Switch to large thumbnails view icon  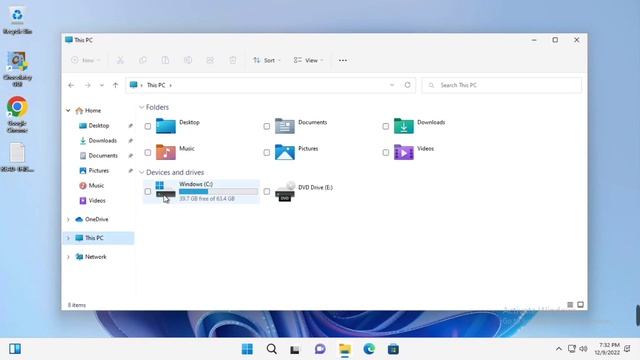coord(580,305)
